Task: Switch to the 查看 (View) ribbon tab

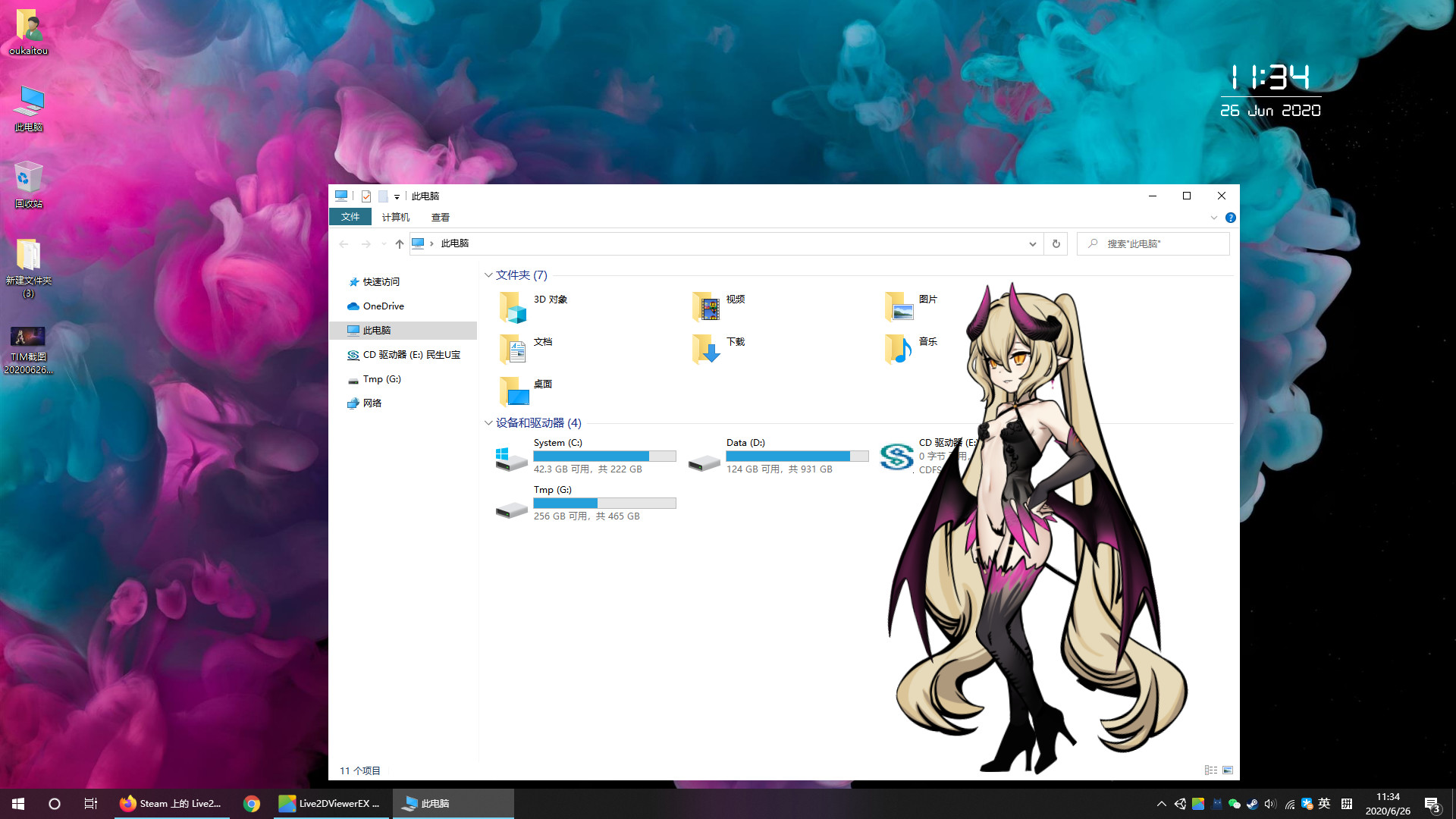Action: coord(440,217)
